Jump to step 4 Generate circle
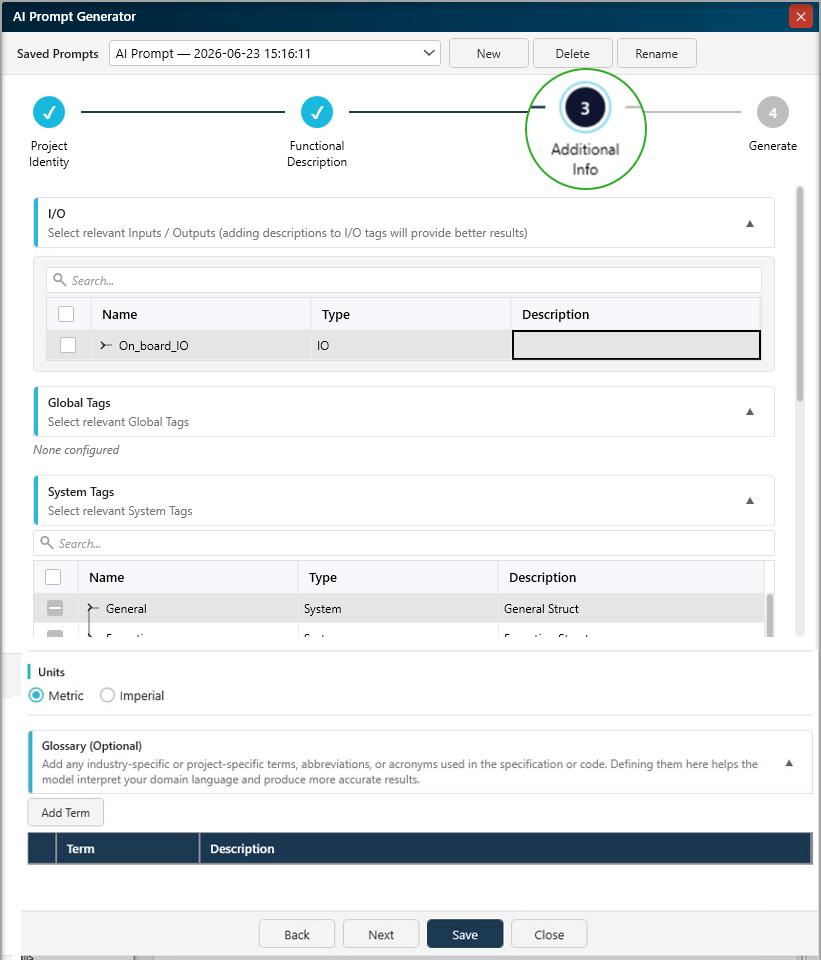 coord(773,112)
